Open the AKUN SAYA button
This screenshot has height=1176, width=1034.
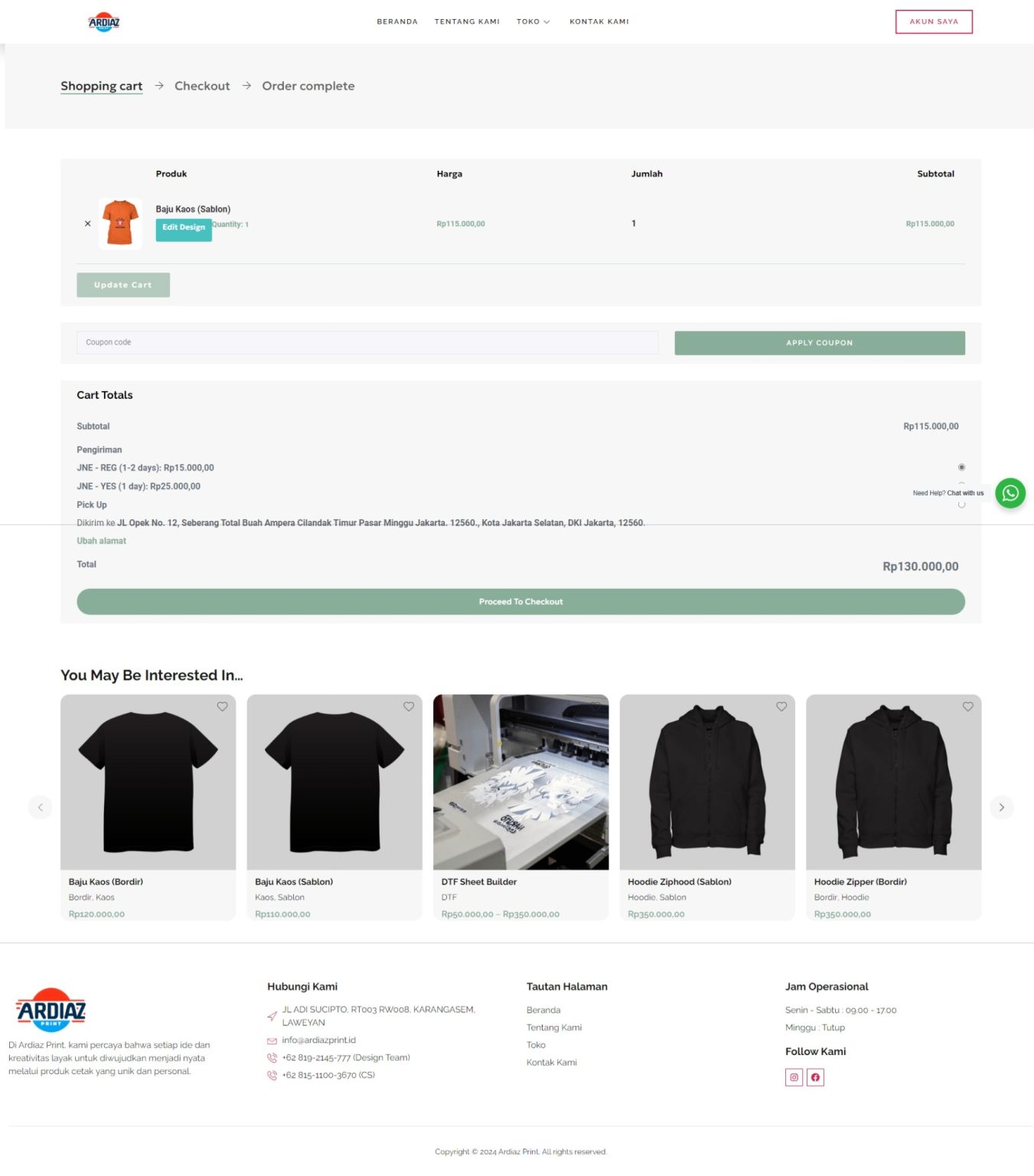934,21
